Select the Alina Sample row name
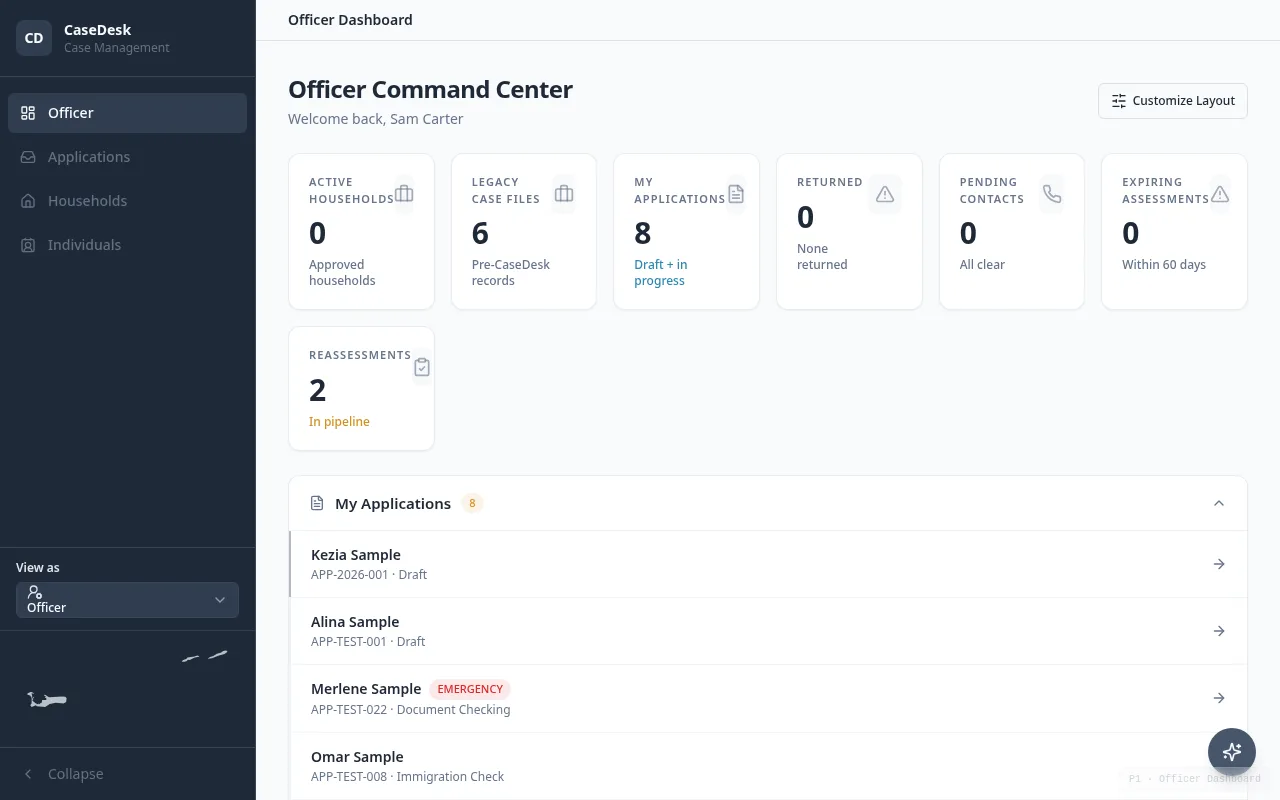This screenshot has height=800, width=1280. tap(355, 622)
